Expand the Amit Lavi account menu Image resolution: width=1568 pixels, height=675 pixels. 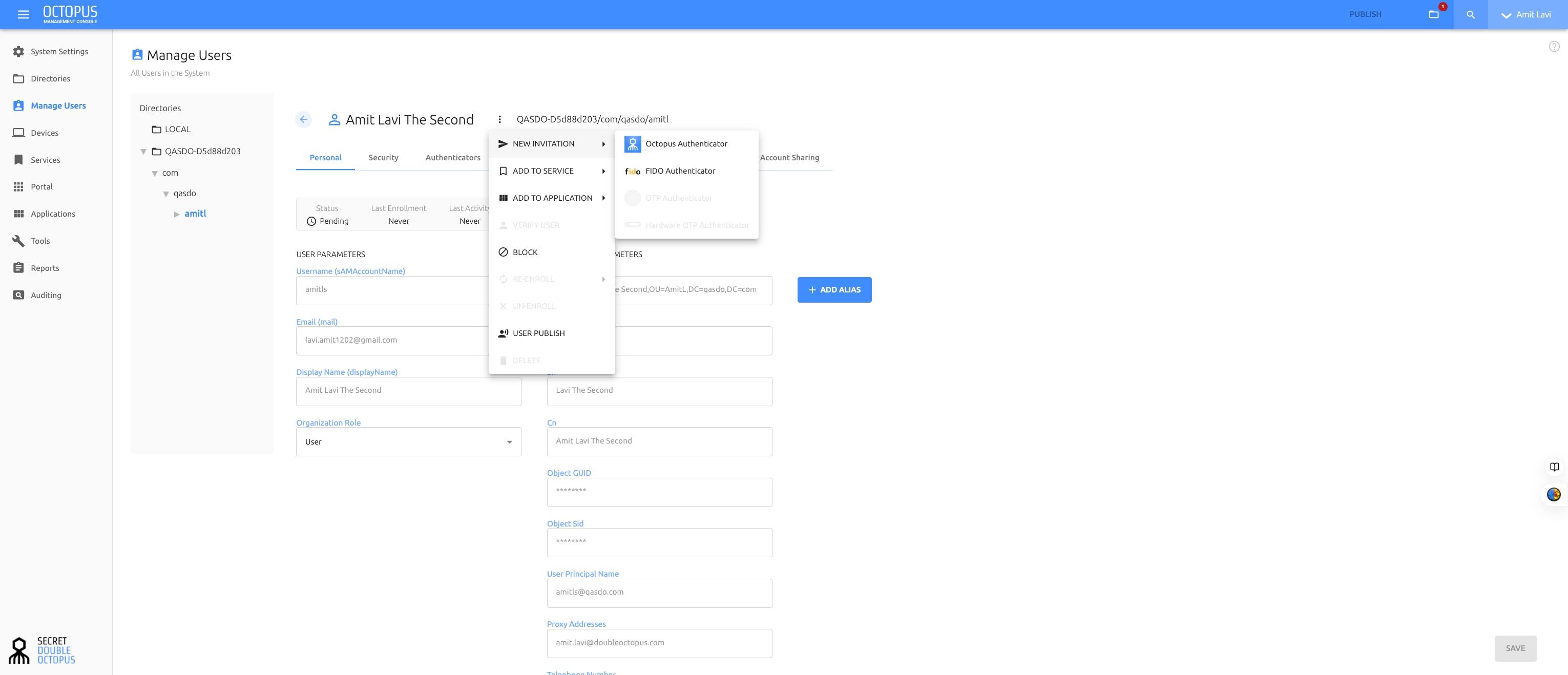click(x=1528, y=15)
